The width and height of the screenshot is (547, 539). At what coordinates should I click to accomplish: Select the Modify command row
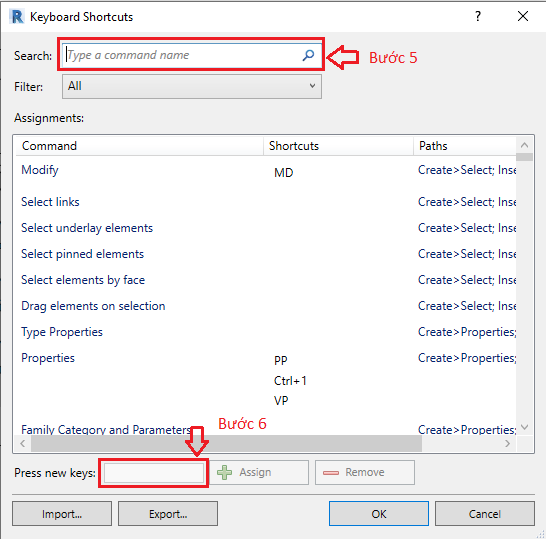coord(266,171)
